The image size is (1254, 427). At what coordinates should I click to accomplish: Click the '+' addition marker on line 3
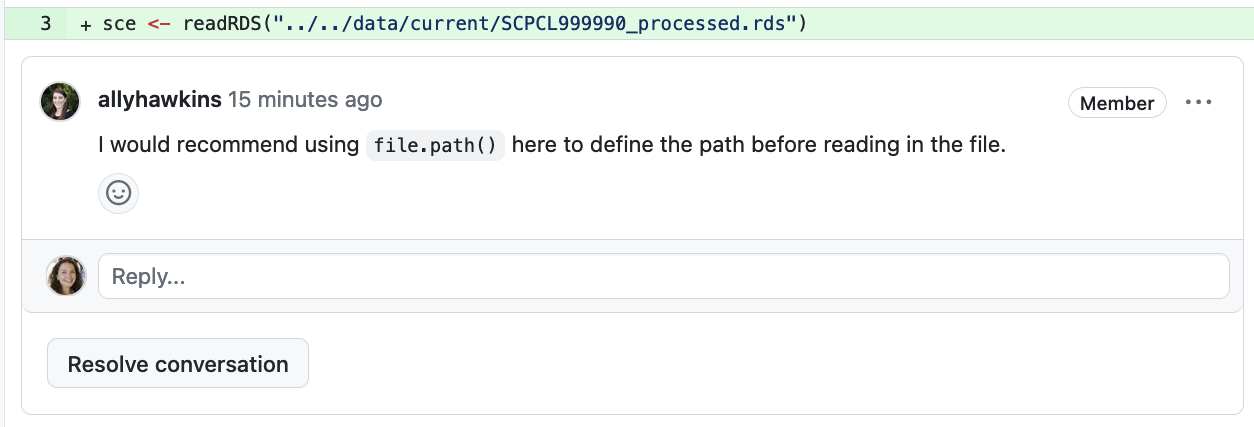point(84,23)
